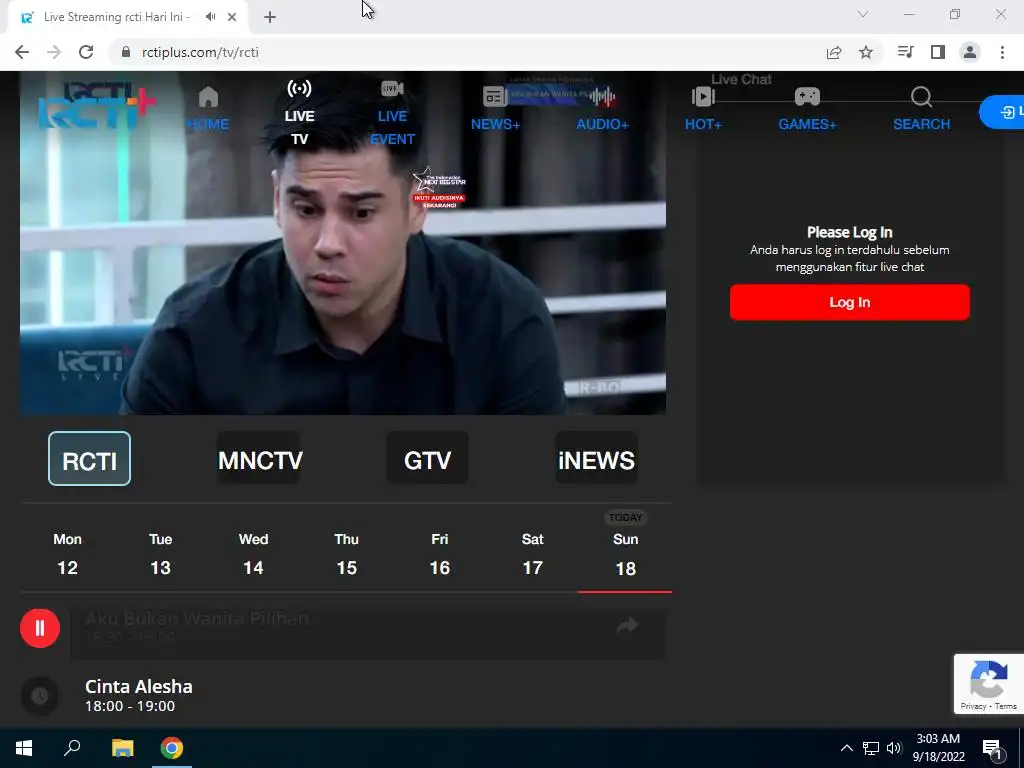Viewport: 1024px width, 768px height.
Task: Switch to the iNEWS channel
Action: [x=596, y=458]
